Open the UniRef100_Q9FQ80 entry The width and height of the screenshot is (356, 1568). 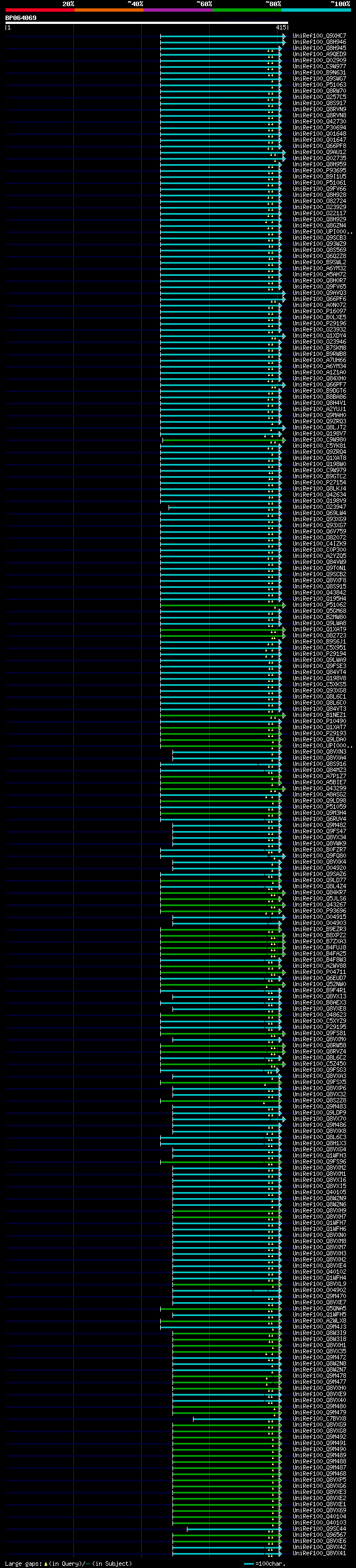click(319, 856)
